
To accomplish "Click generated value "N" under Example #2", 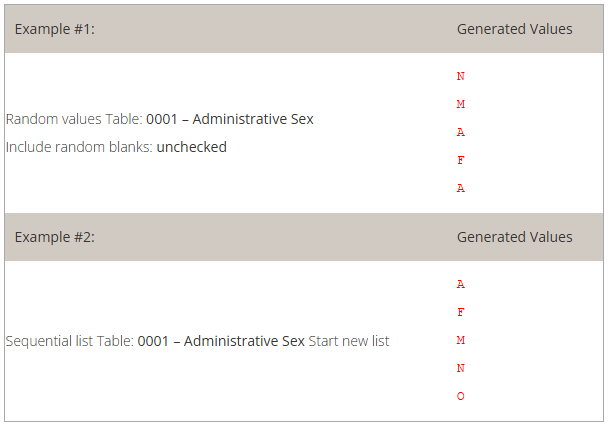I will [460, 368].
